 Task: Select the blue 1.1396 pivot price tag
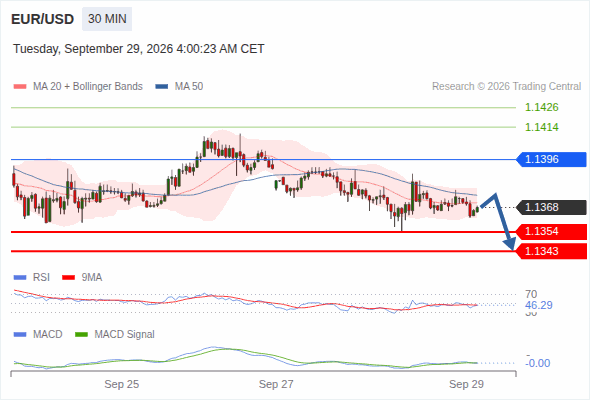[x=551, y=160]
